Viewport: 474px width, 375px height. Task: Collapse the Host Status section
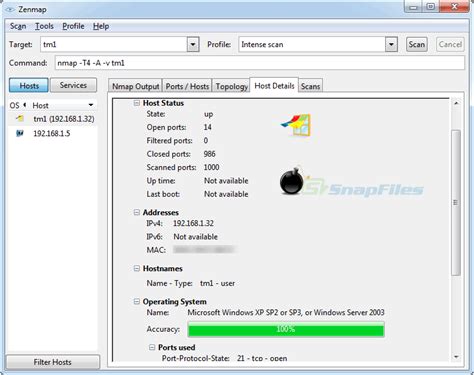pos(136,103)
